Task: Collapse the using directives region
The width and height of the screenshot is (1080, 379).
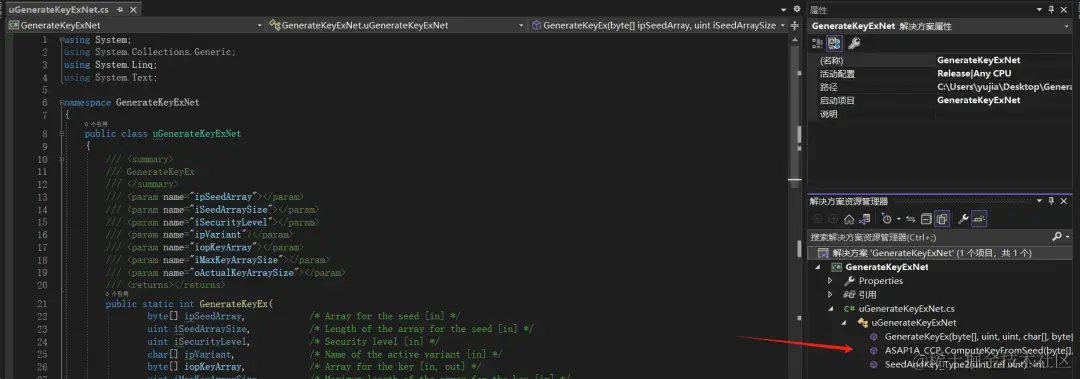Action: pos(61,40)
